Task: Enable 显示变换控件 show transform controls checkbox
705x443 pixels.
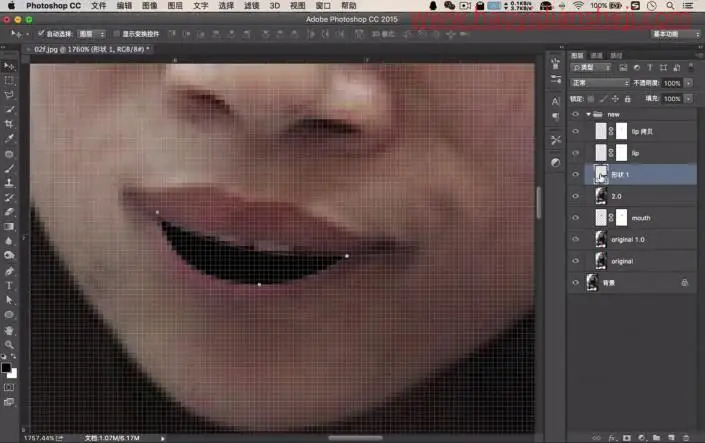Action: coord(116,34)
